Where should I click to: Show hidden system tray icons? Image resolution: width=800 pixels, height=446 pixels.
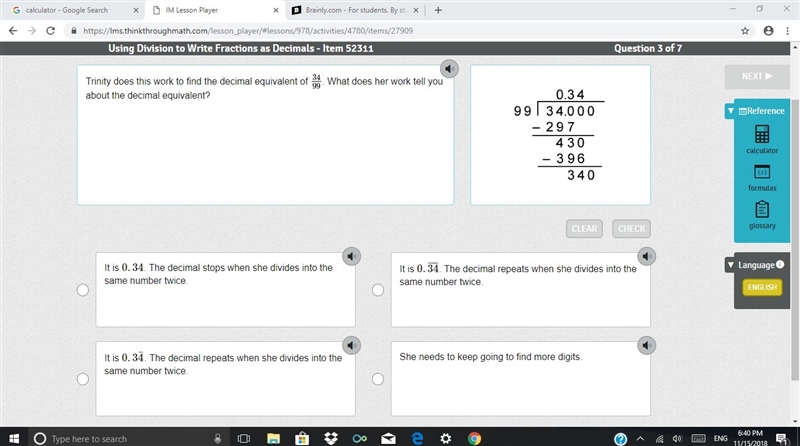click(640, 438)
